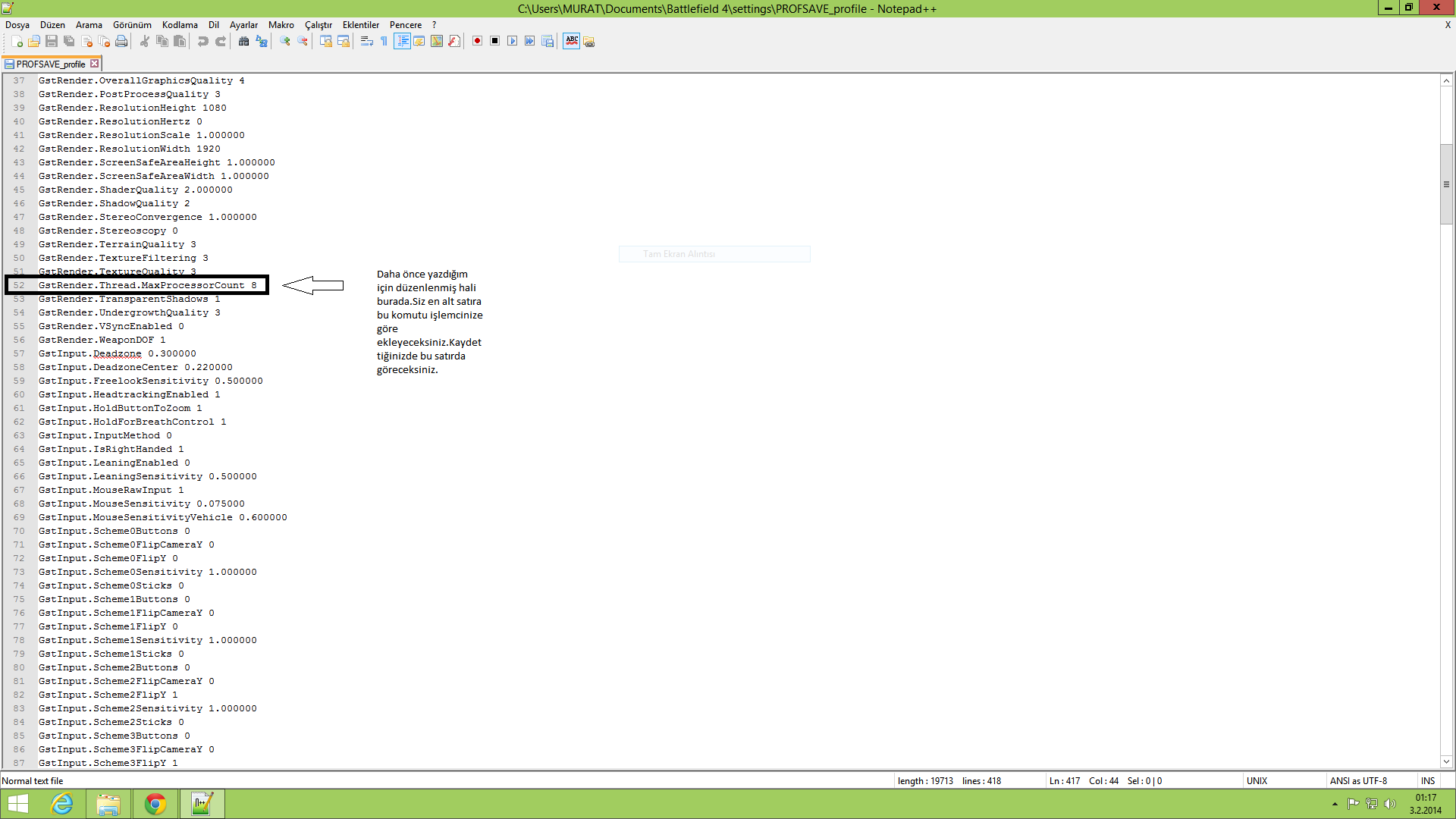Image resolution: width=1456 pixels, height=819 pixels.
Task: Start macro recording red dot
Action: 477,41
